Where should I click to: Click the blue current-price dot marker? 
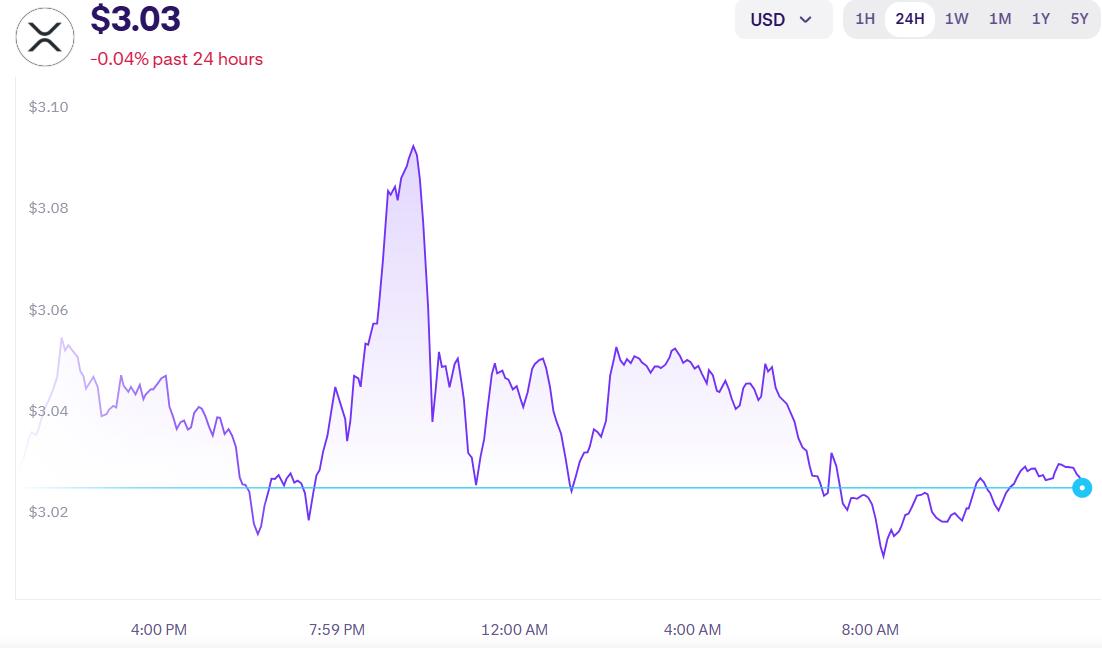(1082, 488)
